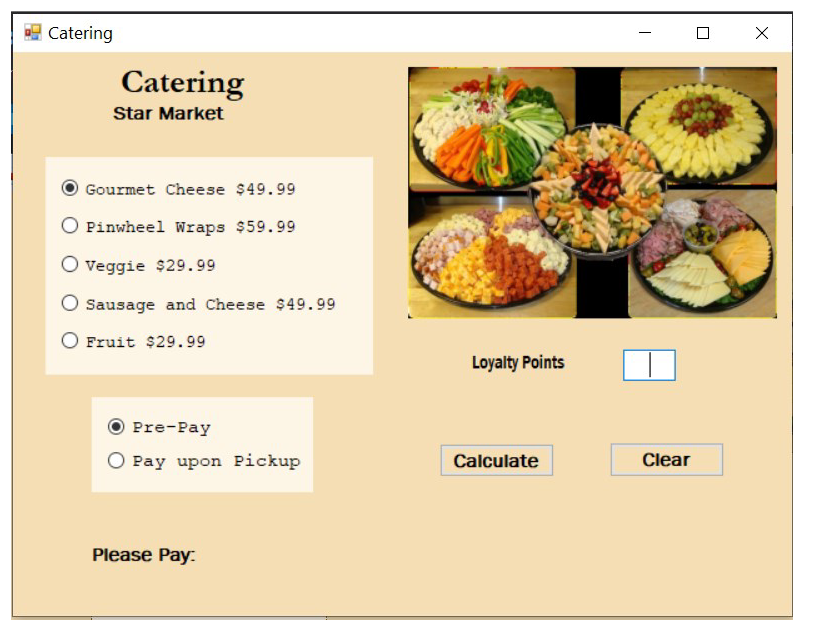Choose Pinwheel Wraps $59.99 radio button
Screen dimensions: 819x642
pyautogui.click(x=179, y=227)
